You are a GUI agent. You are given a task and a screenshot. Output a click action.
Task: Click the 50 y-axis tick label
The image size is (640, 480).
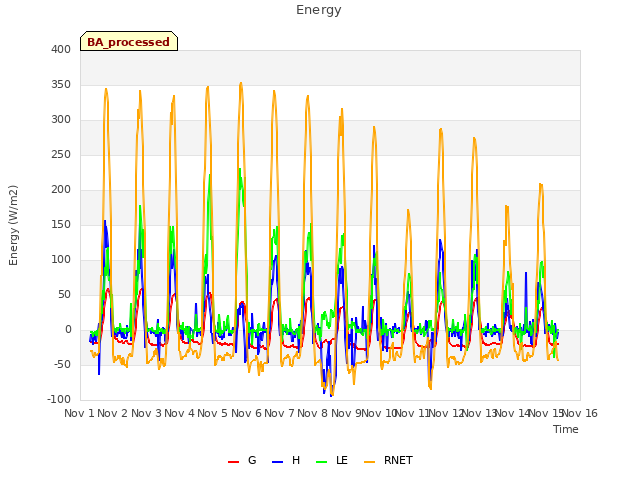pos(64,294)
